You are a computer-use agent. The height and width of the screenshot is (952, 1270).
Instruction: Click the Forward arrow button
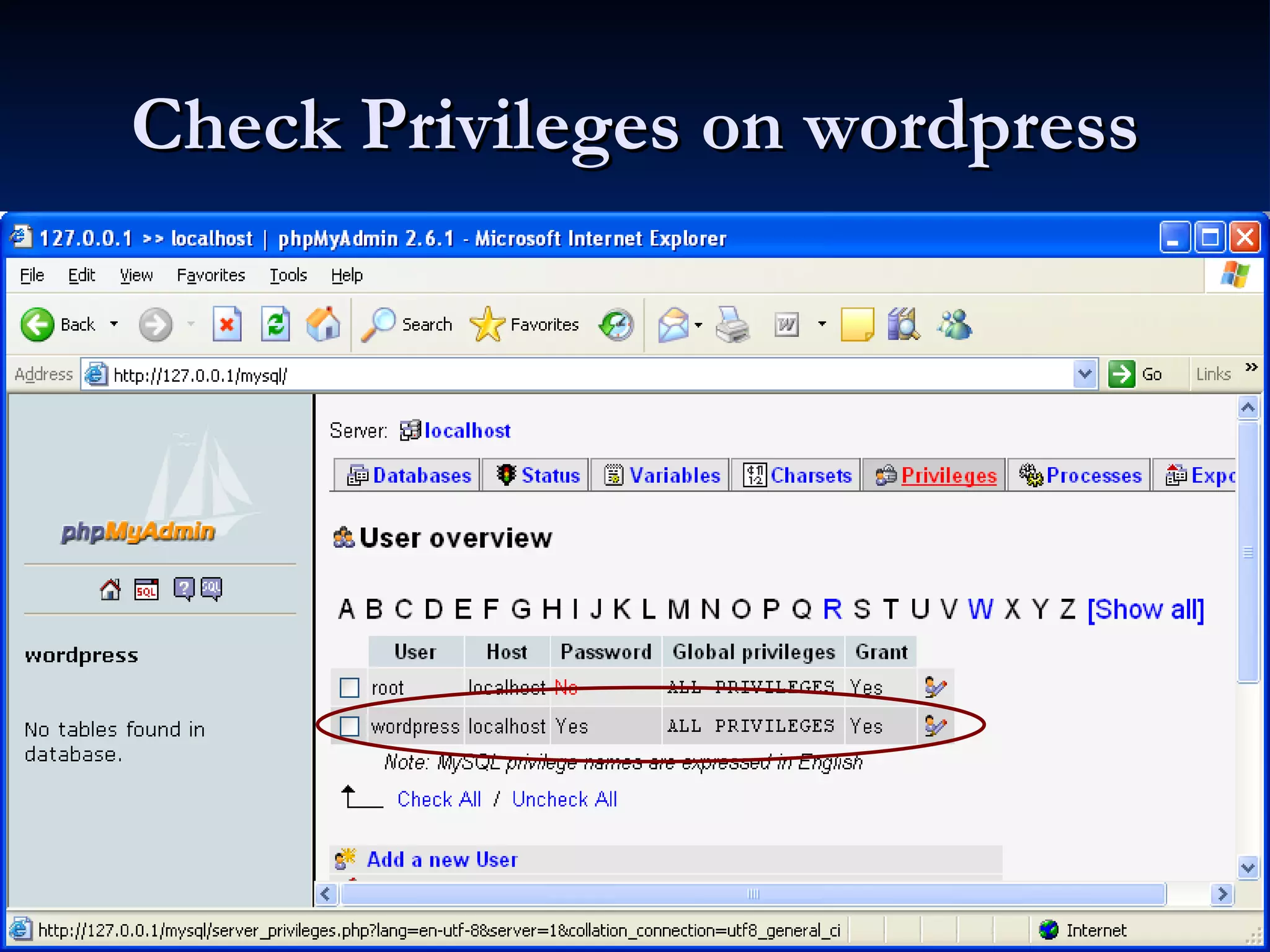point(155,324)
